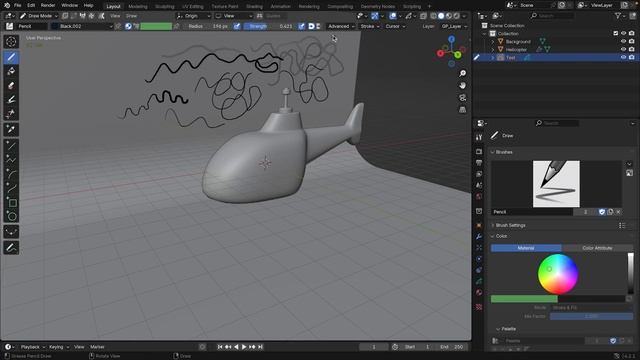
Task: Select the Cutter tool
Action: pos(11,113)
